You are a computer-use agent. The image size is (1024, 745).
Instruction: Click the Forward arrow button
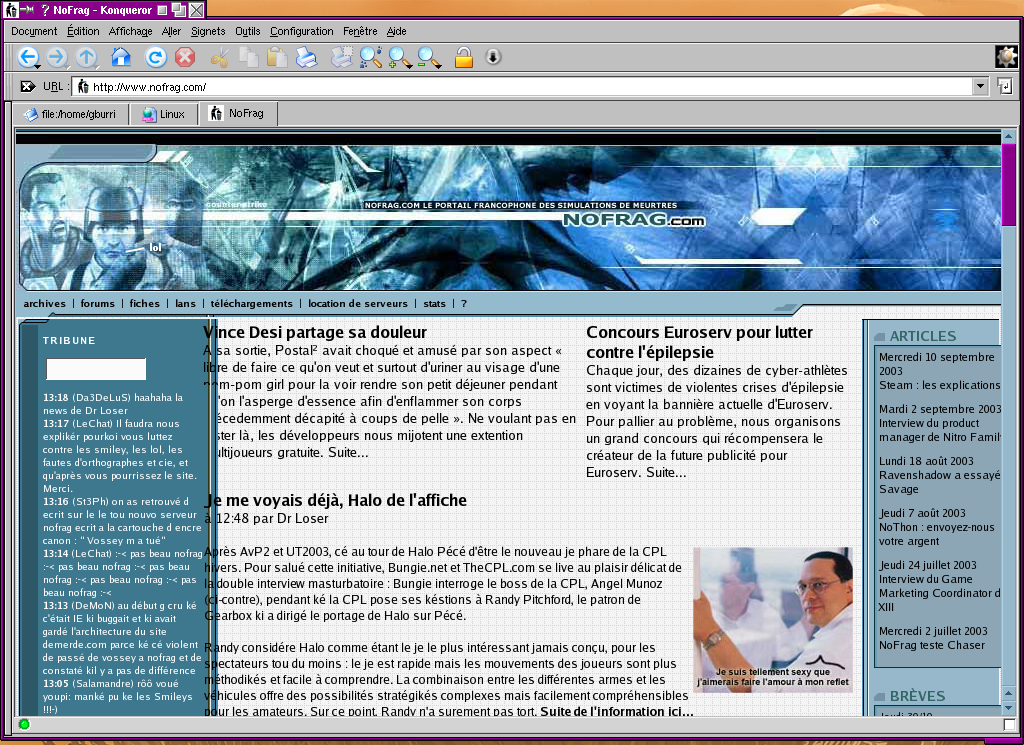point(56,57)
